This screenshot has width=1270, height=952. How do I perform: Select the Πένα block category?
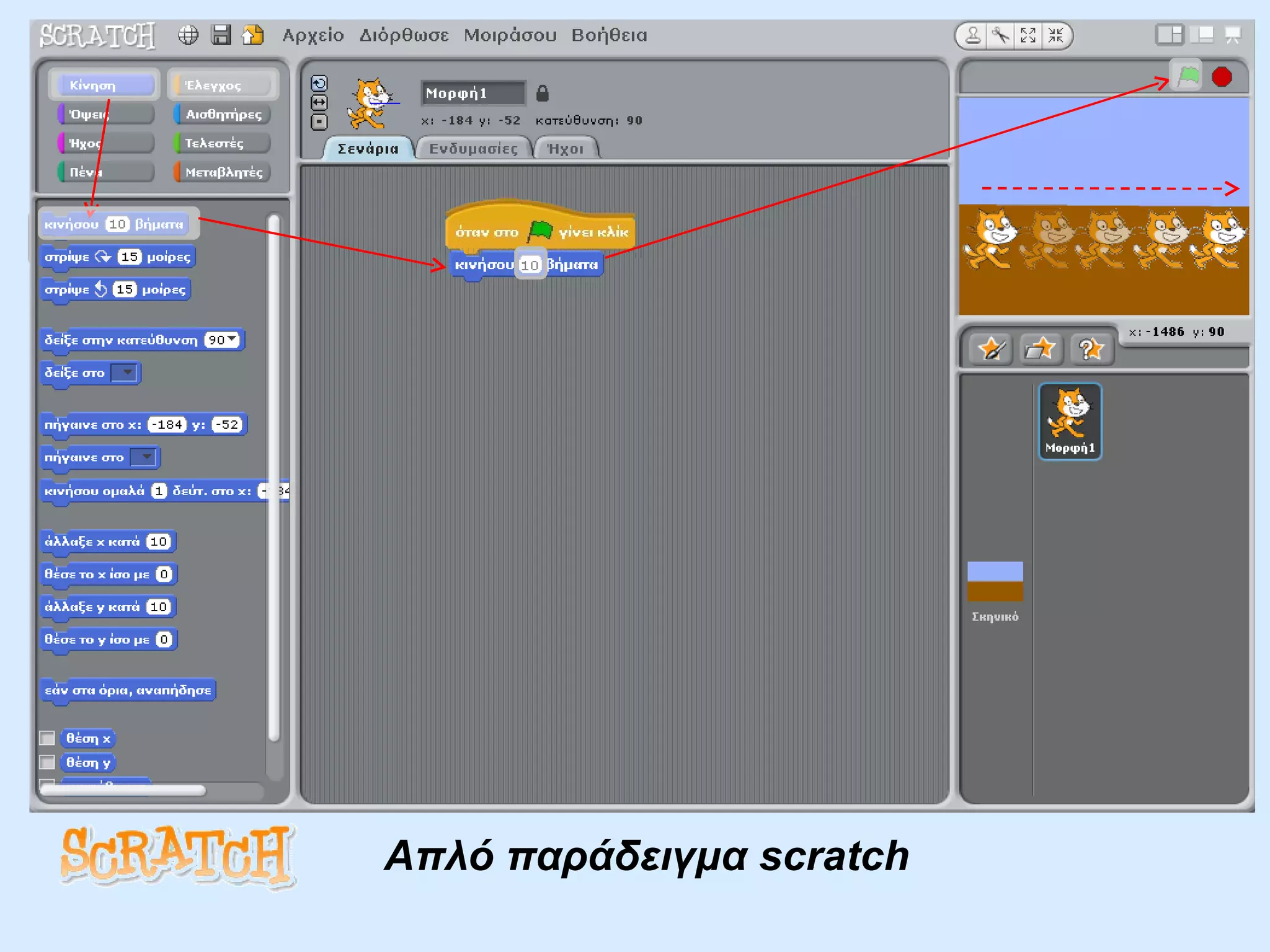[105, 172]
